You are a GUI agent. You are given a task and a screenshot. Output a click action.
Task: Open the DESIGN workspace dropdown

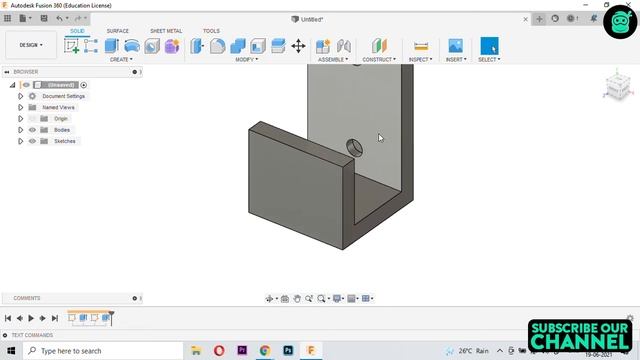(x=31, y=45)
